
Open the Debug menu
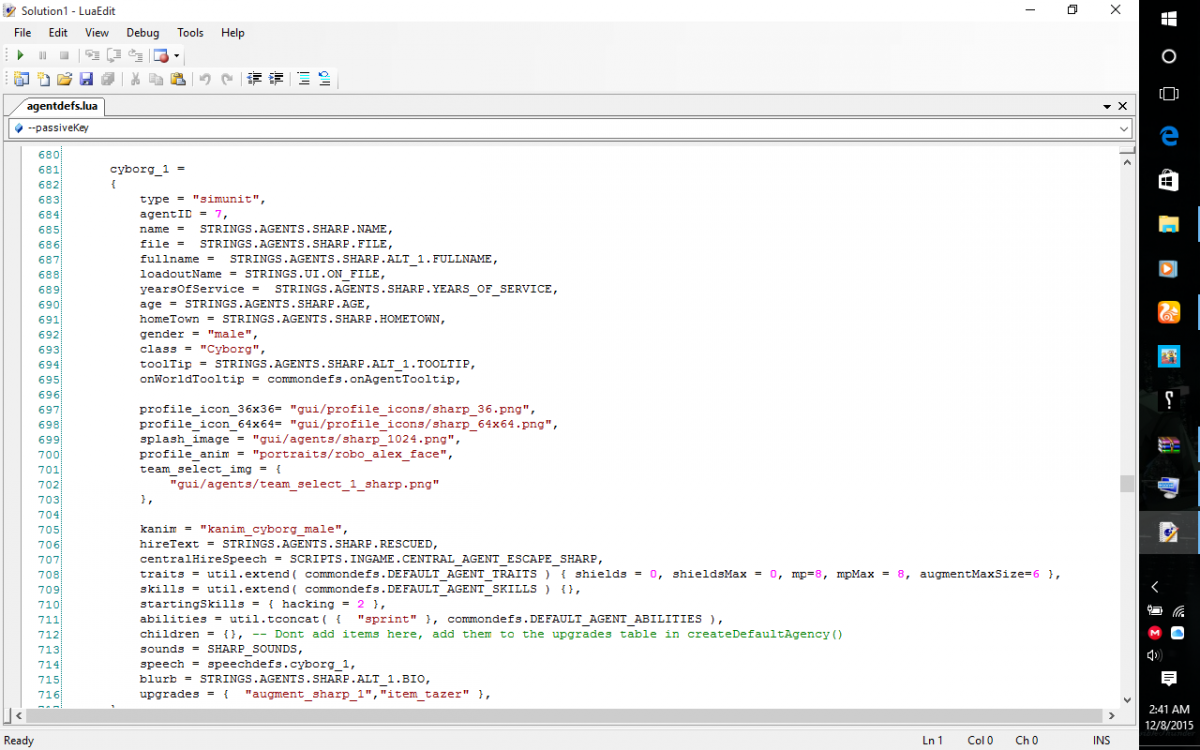(142, 33)
